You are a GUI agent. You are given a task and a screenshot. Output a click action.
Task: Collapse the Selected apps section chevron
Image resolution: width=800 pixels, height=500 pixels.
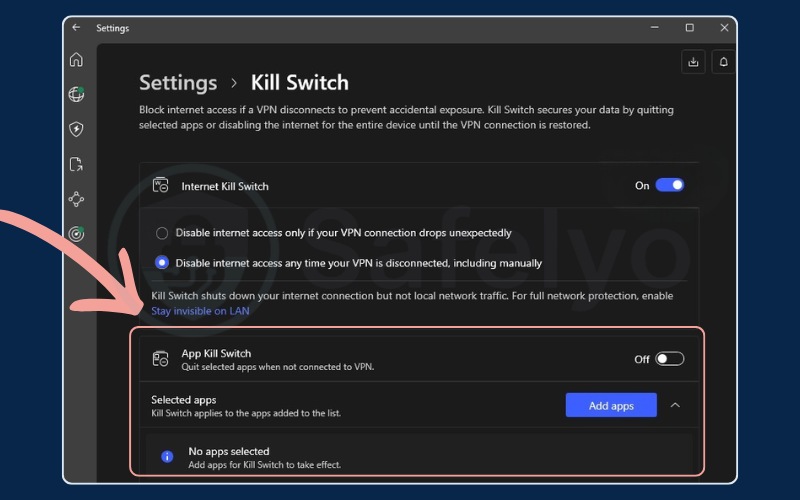(675, 405)
